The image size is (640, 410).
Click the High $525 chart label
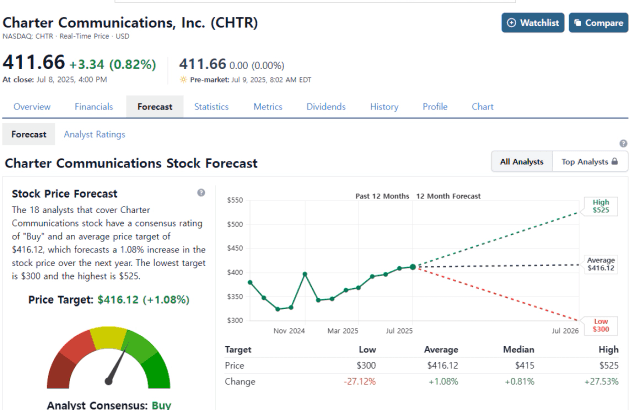600,206
